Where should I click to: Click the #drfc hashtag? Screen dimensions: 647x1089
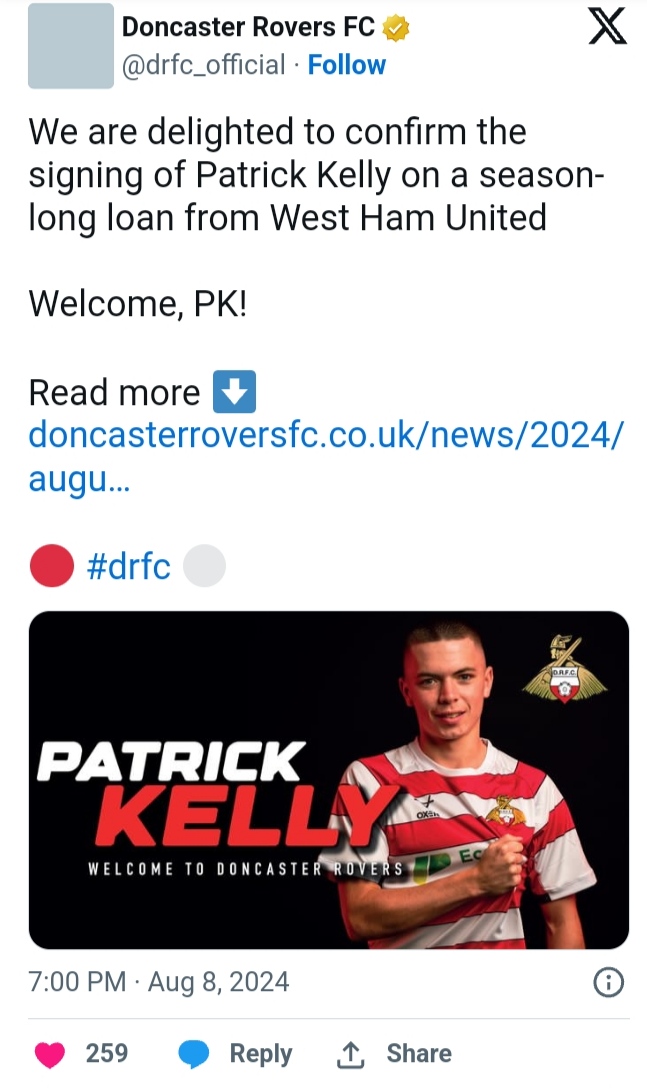coord(129,567)
